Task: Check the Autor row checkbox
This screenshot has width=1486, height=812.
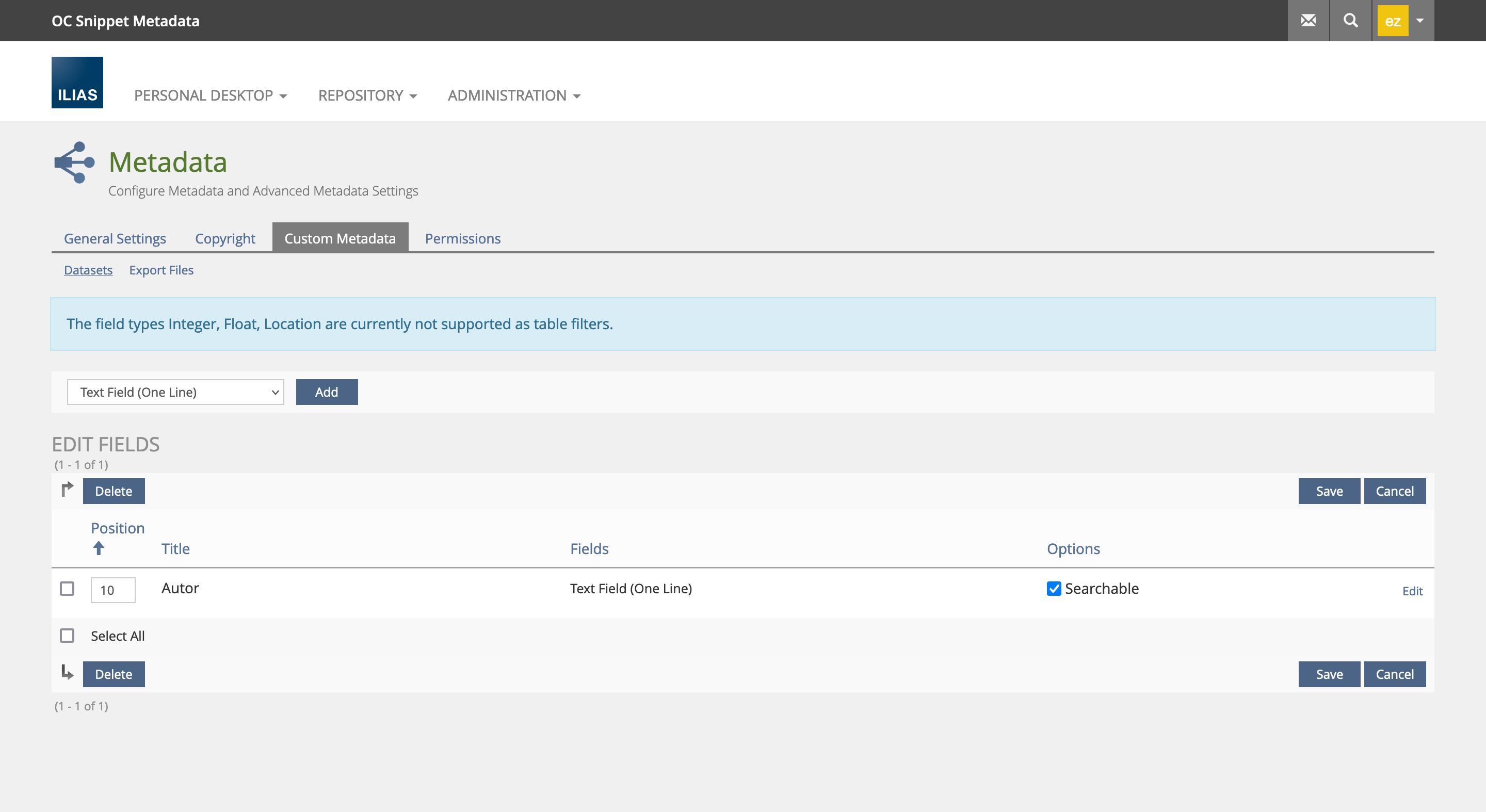Action: pos(68,588)
